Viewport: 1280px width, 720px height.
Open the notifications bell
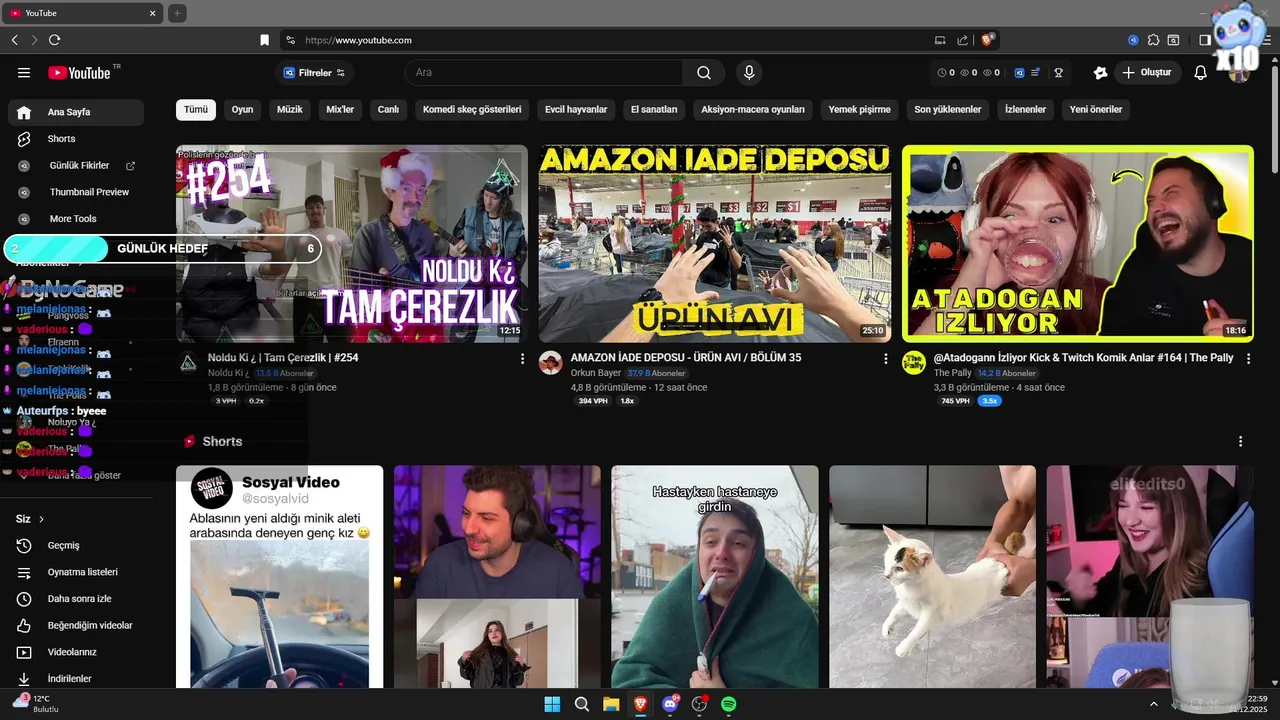1201,73
